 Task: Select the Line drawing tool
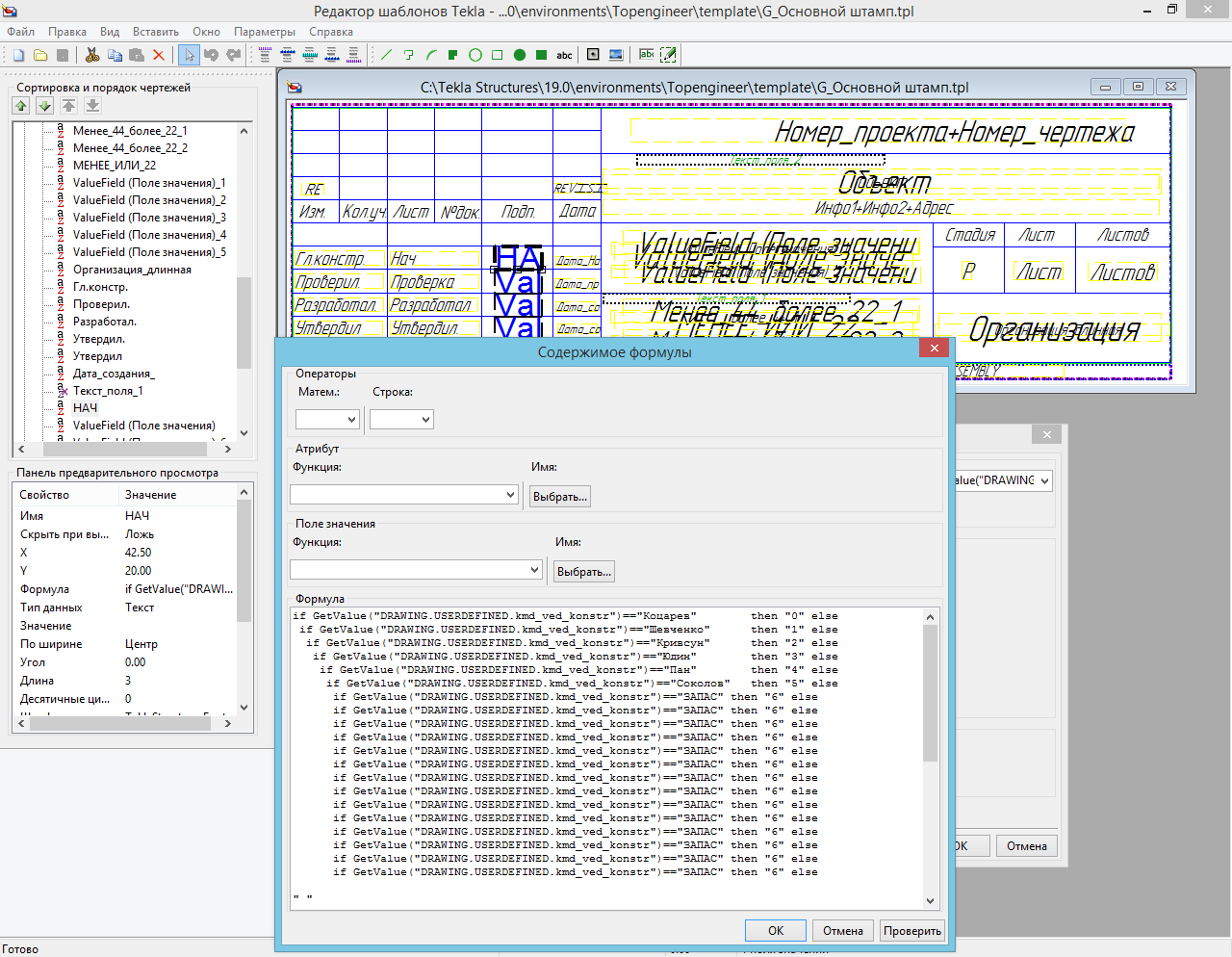click(387, 55)
